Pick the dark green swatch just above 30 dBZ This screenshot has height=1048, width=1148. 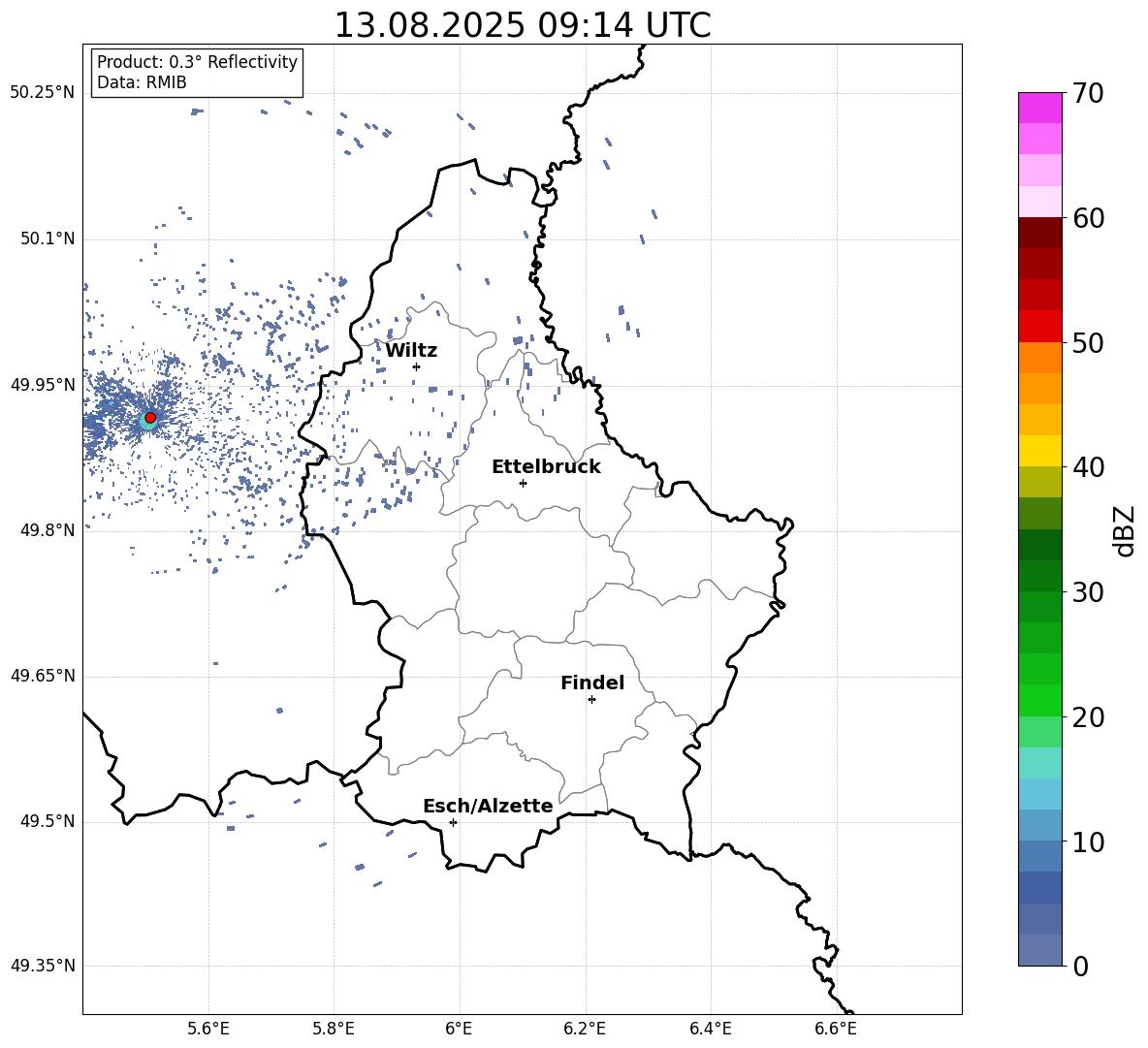[x=1040, y=576]
